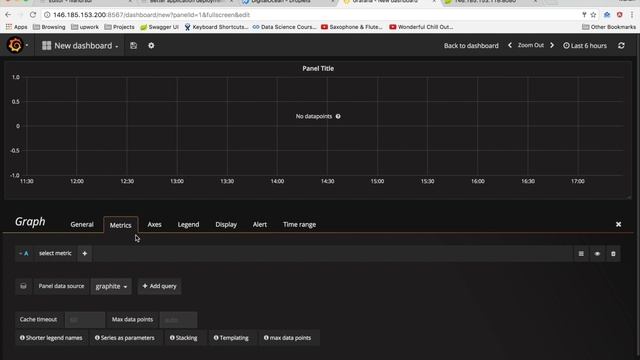
Task: Refresh the dashboard with the refresh icon
Action: coord(621,46)
